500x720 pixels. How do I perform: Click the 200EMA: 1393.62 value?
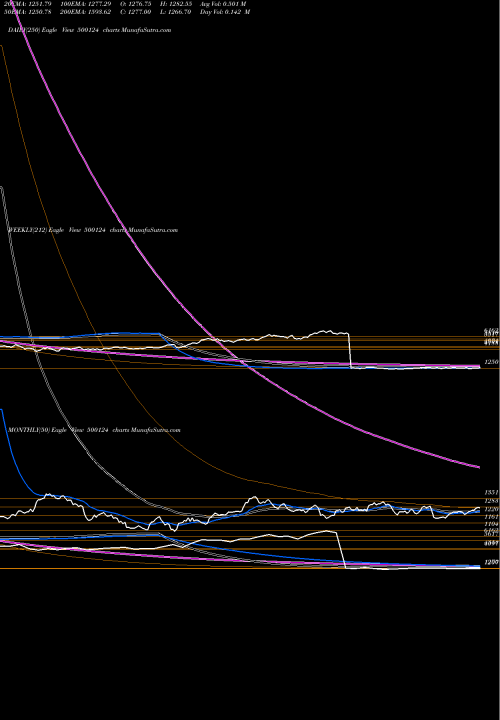85,12
